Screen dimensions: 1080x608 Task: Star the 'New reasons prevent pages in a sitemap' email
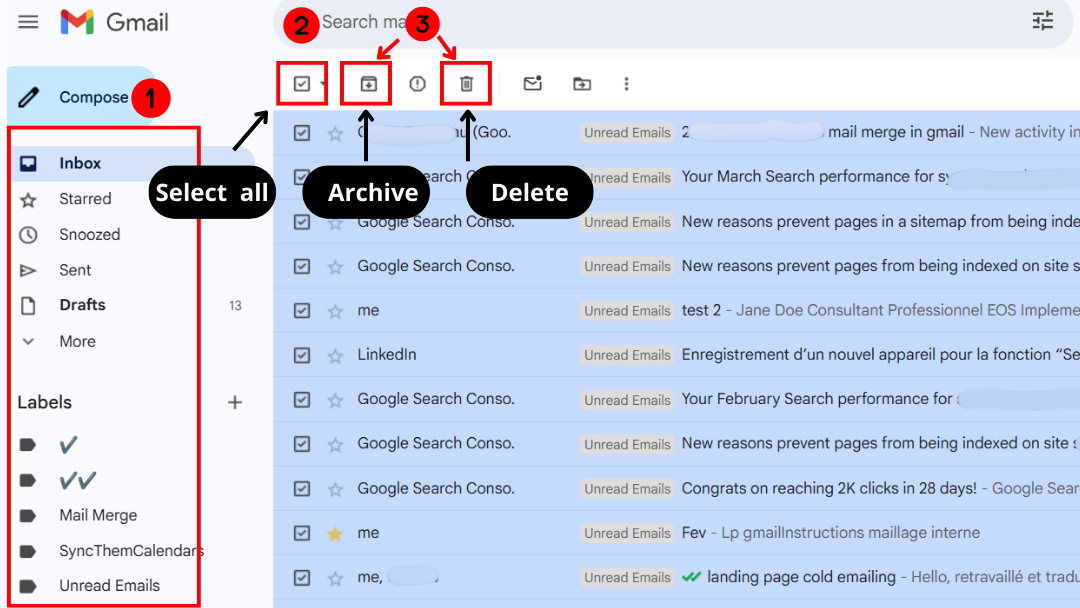click(x=335, y=222)
